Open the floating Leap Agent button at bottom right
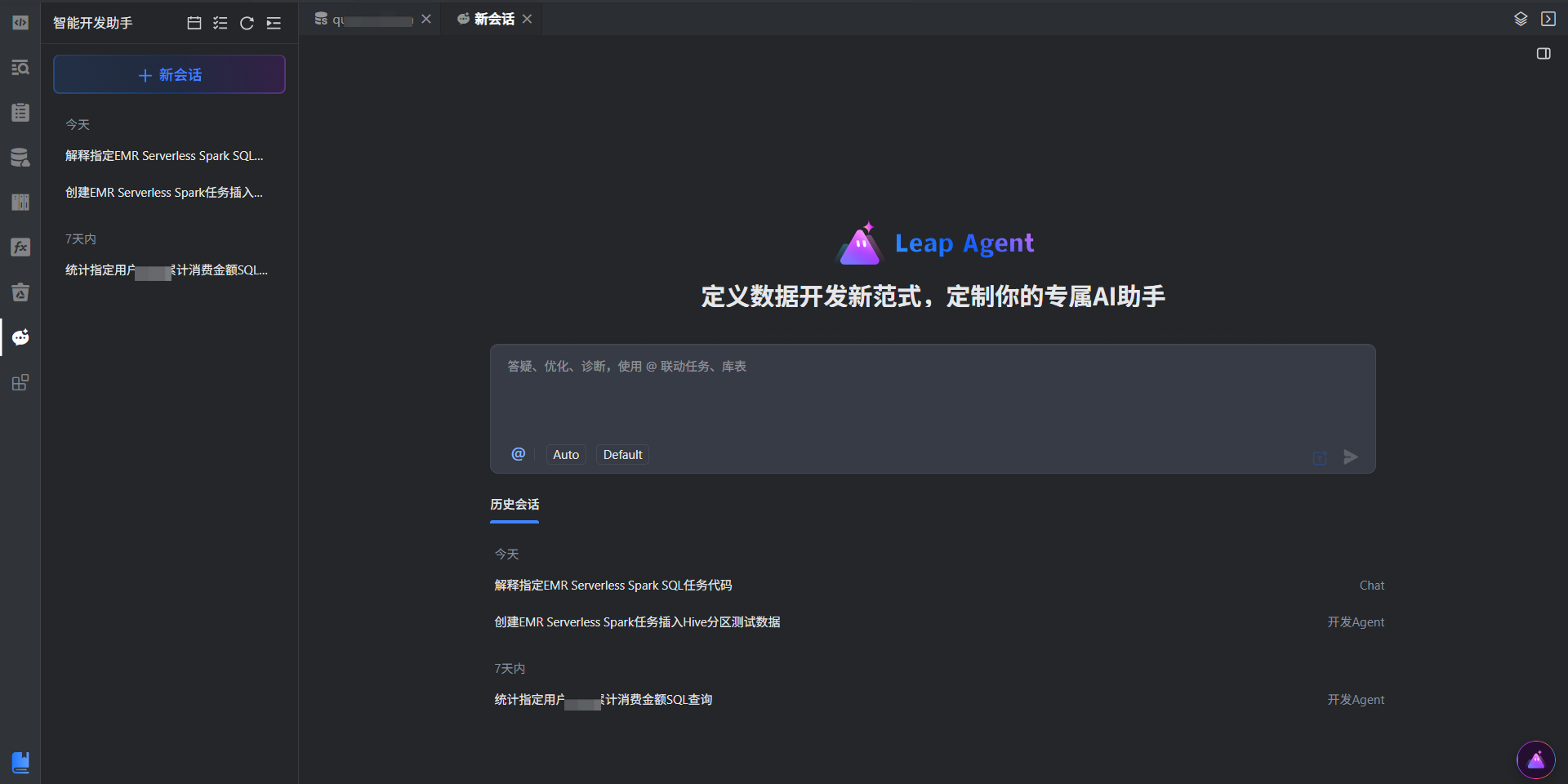The width and height of the screenshot is (1568, 784). [1536, 760]
